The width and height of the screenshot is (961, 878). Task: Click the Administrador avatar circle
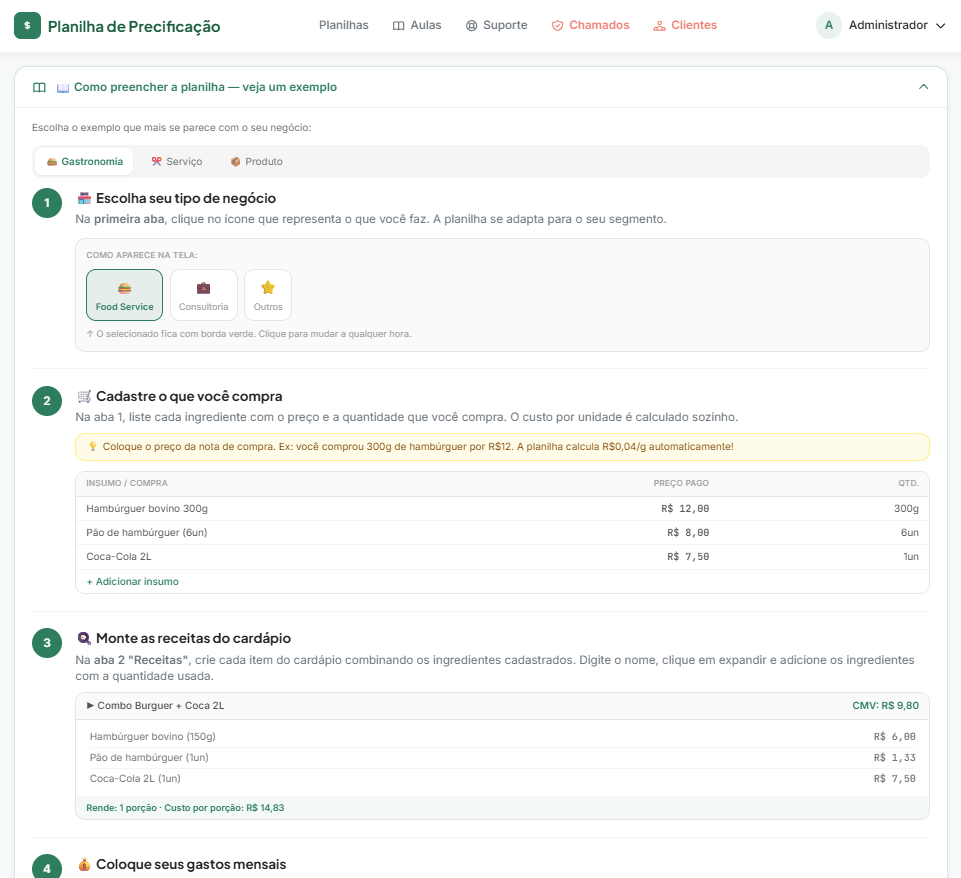pyautogui.click(x=829, y=25)
